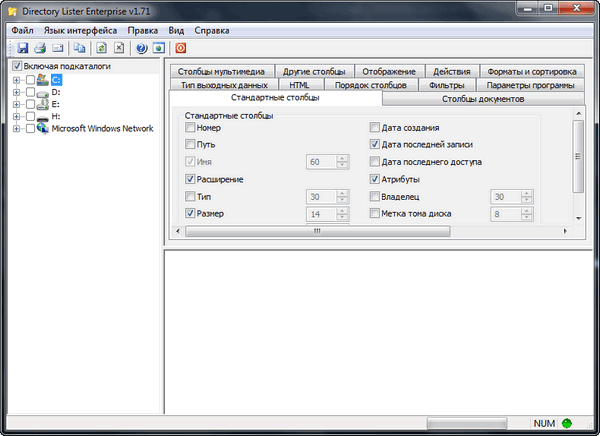Open the "Вид" menu
The height and width of the screenshot is (436, 600).
point(176,31)
